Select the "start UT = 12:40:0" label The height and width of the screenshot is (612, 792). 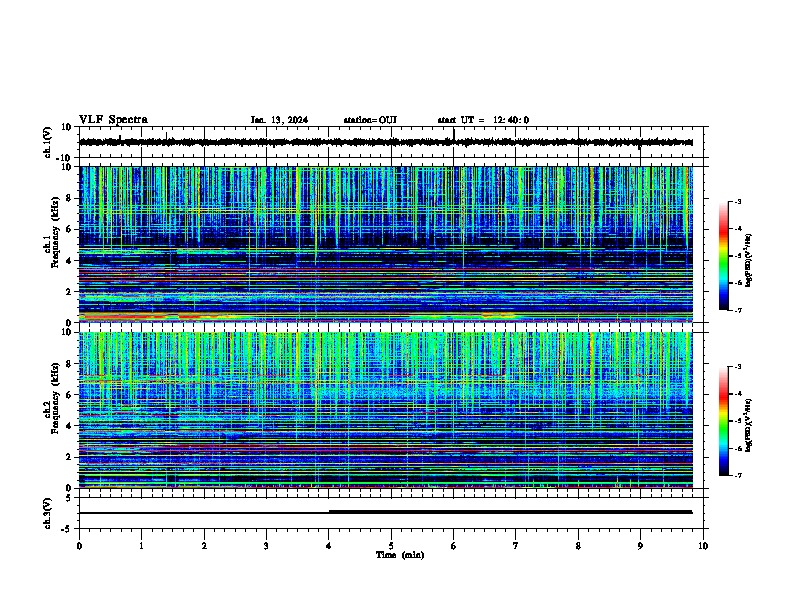(483, 120)
